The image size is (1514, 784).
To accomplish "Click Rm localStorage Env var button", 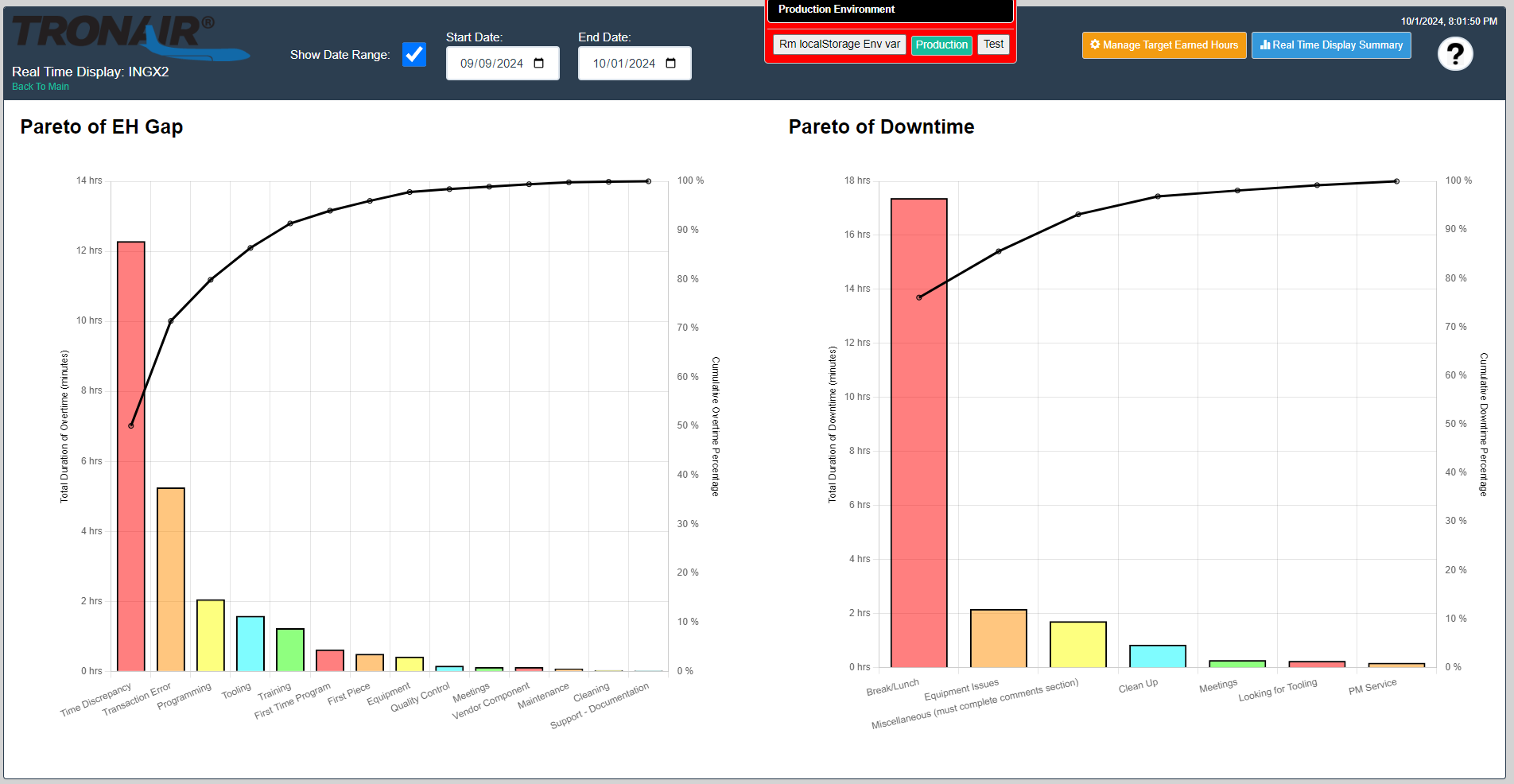I will pyautogui.click(x=840, y=45).
